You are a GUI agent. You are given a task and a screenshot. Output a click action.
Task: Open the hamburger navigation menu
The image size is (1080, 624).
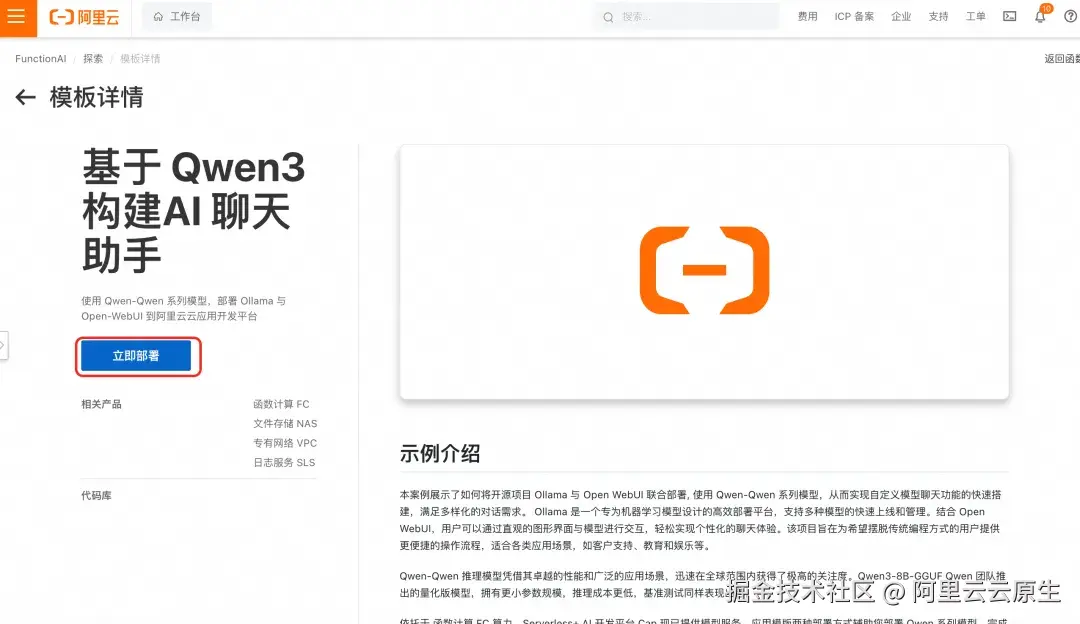[x=16, y=16]
